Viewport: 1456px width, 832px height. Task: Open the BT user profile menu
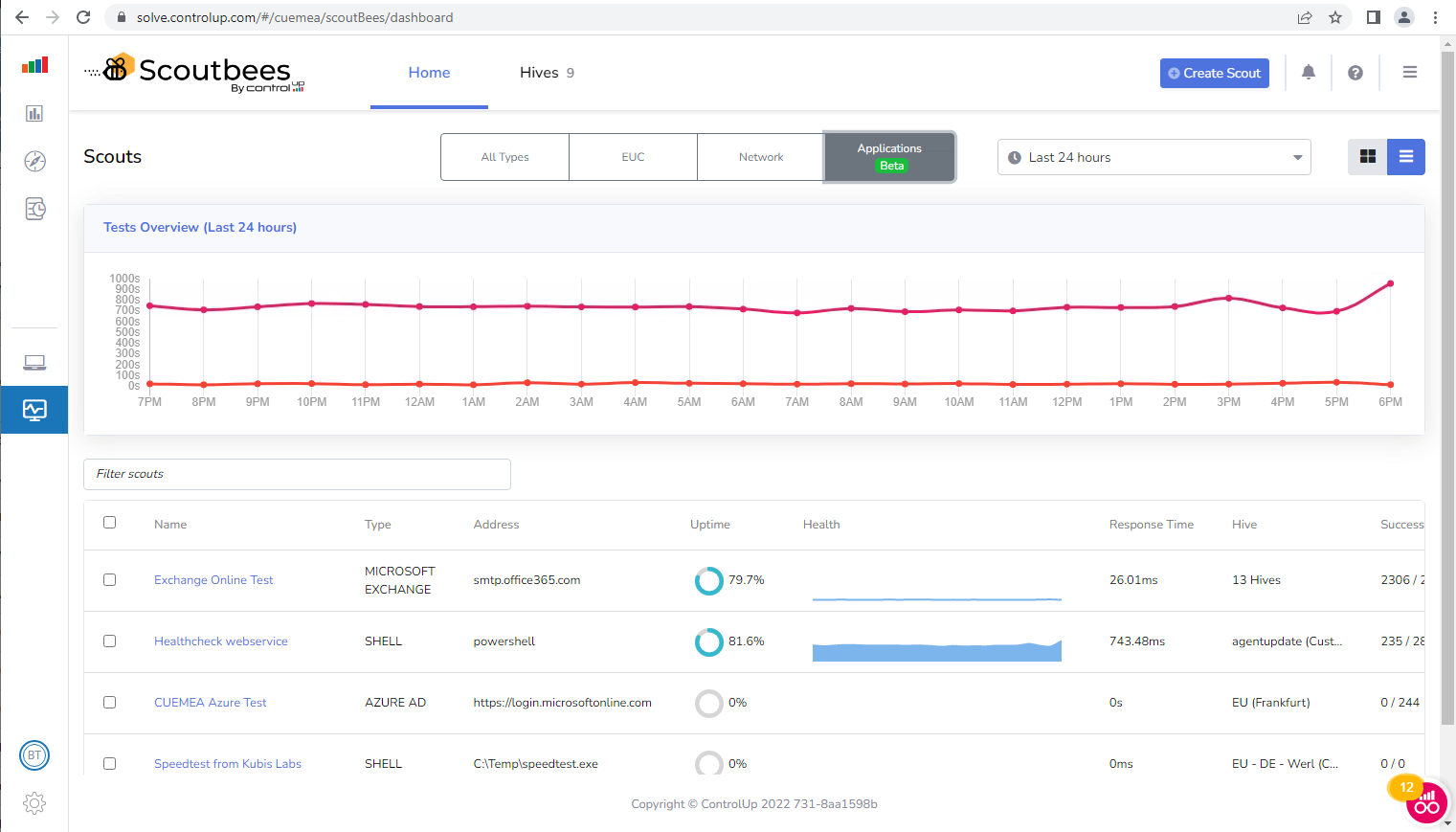[34, 755]
